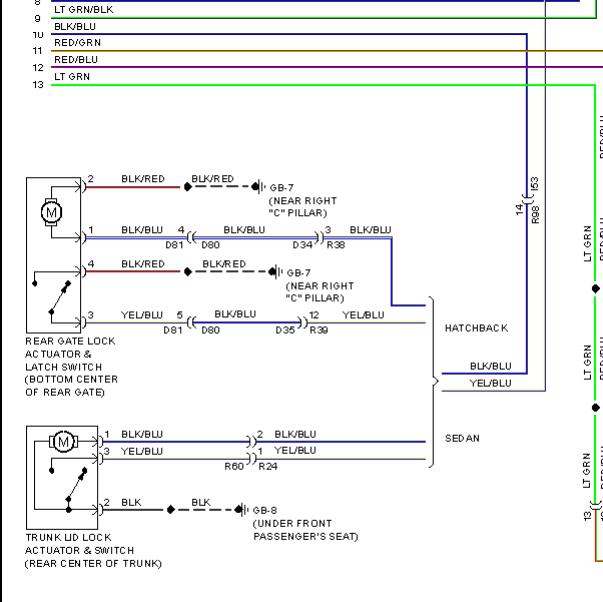Image resolution: width=603 pixels, height=602 pixels.
Task: Select the LT GRN label on line 13
Action: click(72, 77)
